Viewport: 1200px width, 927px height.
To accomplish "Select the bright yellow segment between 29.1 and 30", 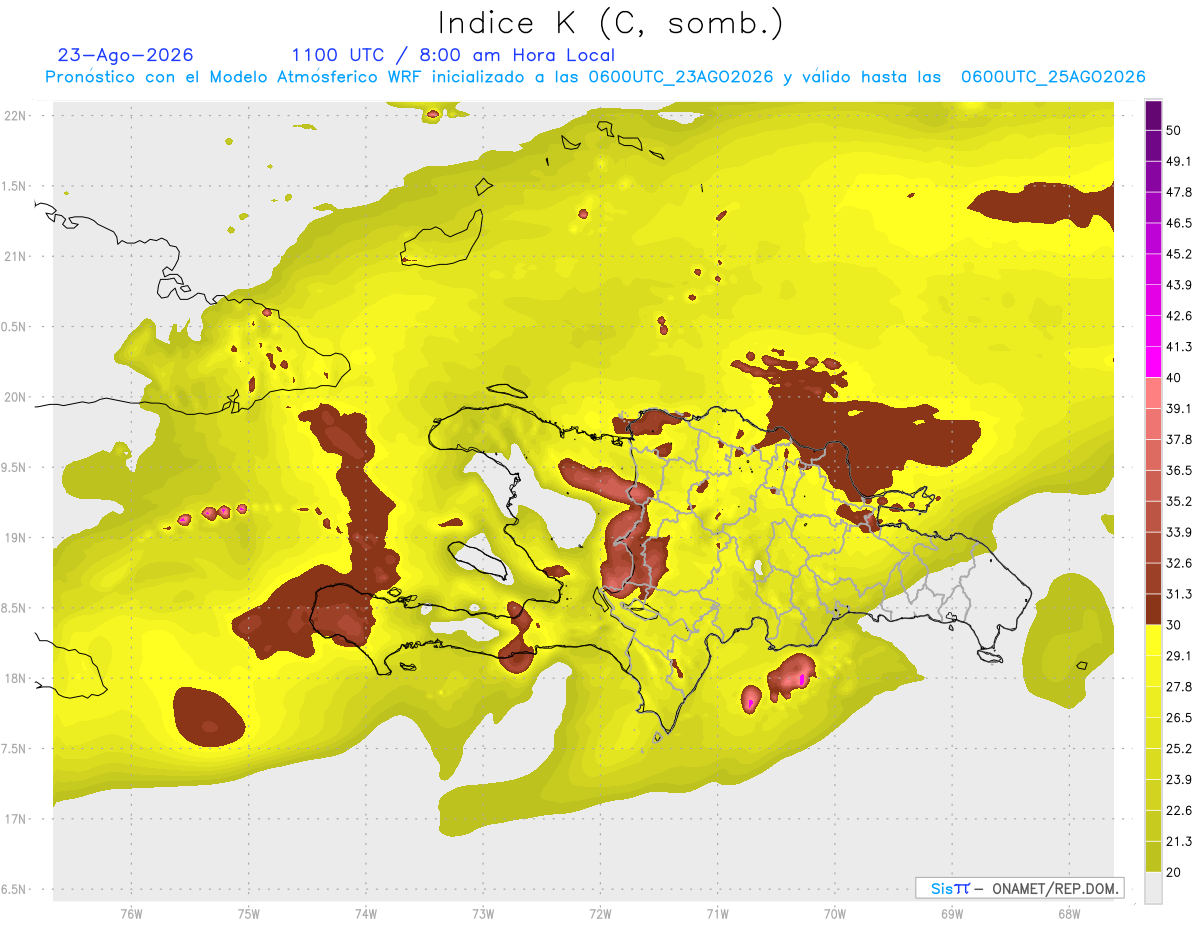I will tap(1154, 640).
